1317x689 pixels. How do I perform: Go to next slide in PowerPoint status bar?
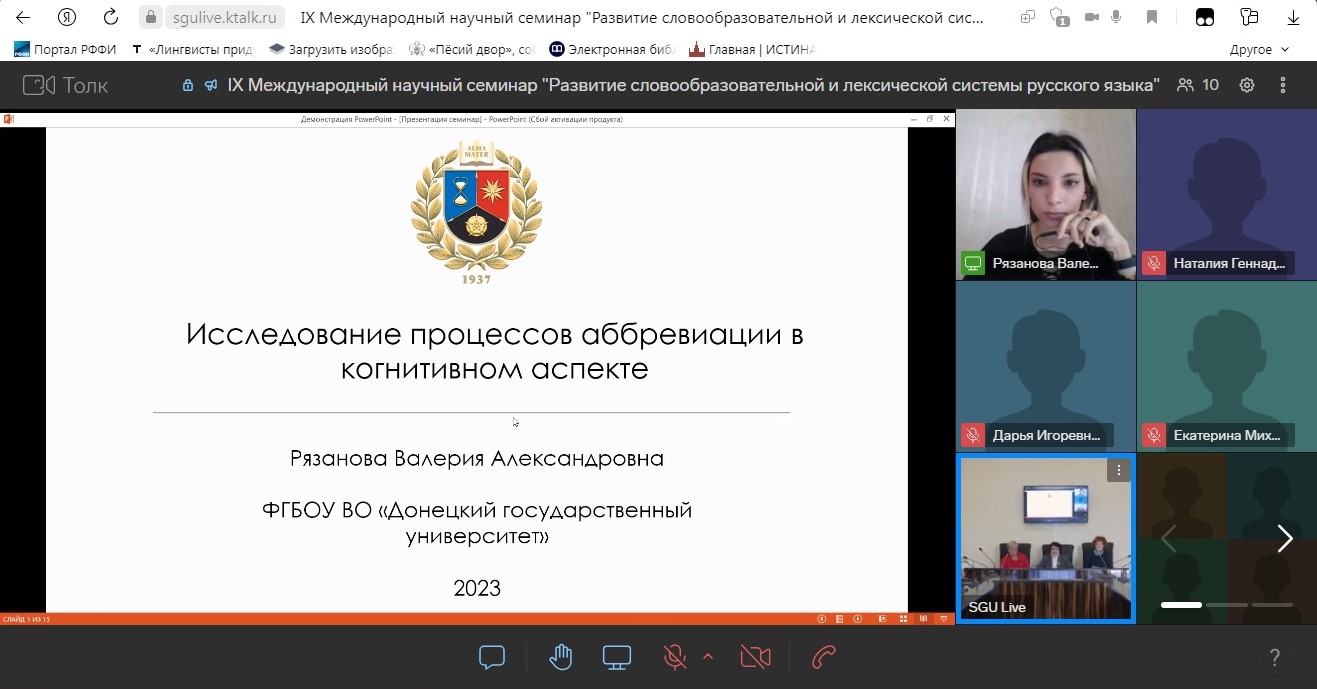[858, 619]
